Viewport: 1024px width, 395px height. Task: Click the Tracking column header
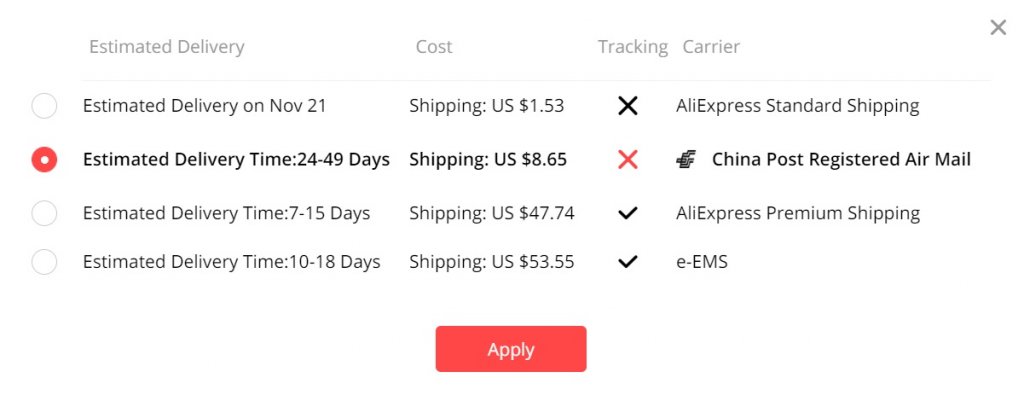coord(633,47)
